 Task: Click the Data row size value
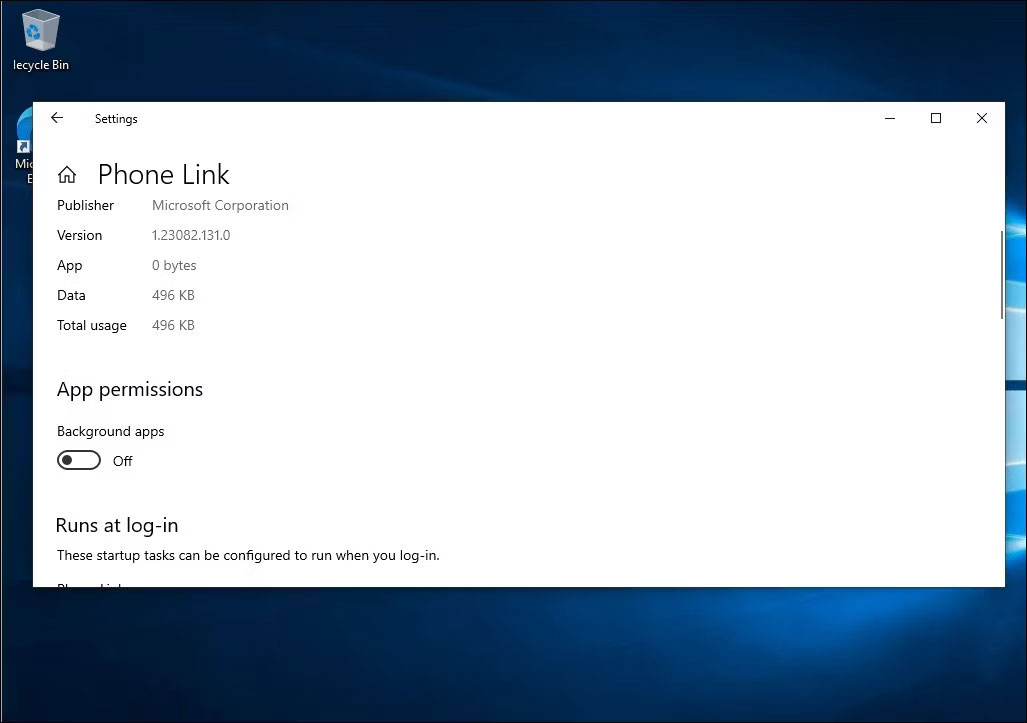(172, 295)
